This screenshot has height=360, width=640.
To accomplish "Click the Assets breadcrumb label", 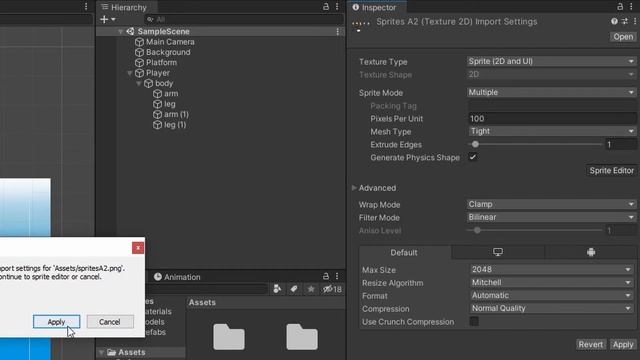I will tap(202, 302).
